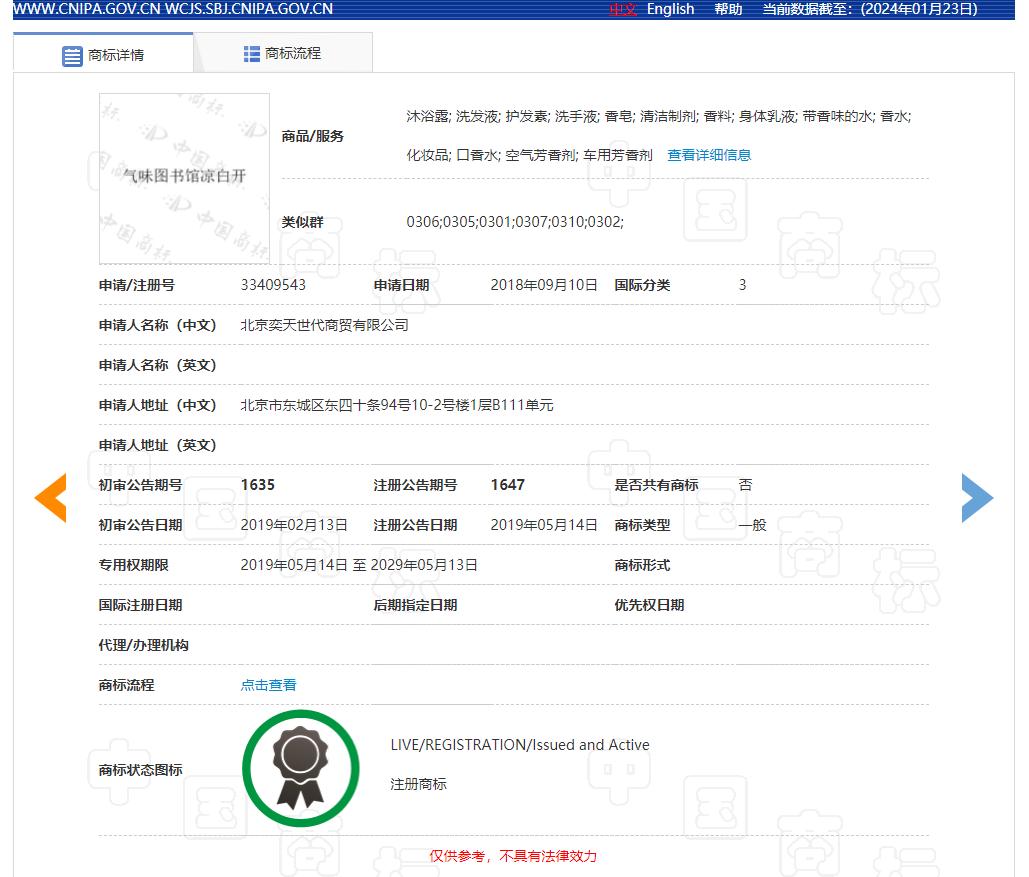Viewport: 1029px width, 877px height.
Task: Select the 国际注册日期 field label
Action: 140,605
